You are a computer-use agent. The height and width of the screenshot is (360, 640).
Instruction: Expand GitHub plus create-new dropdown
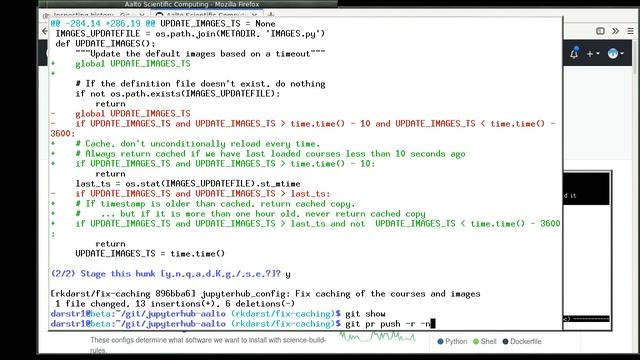point(593,53)
